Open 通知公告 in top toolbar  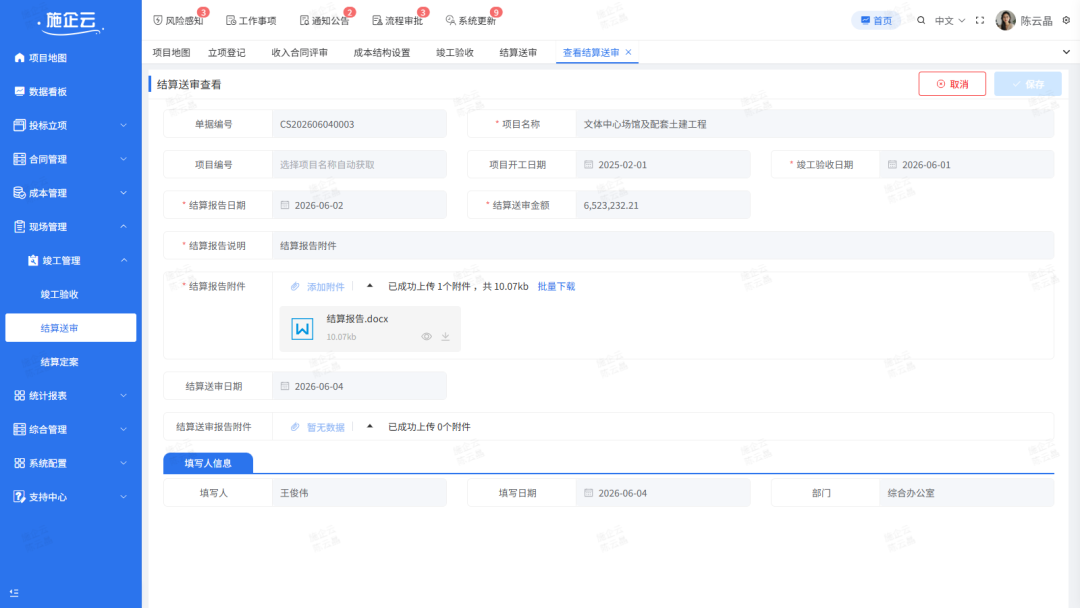coord(324,21)
